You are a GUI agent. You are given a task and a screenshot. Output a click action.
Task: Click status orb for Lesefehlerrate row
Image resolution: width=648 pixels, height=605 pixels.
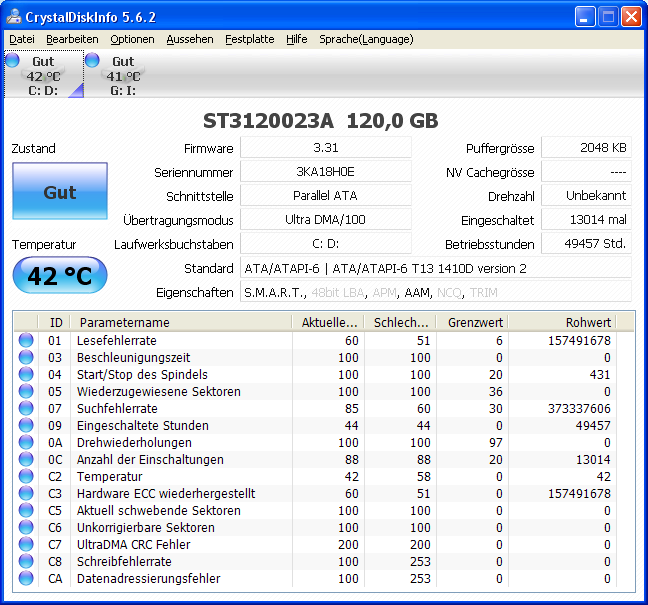tap(26, 340)
